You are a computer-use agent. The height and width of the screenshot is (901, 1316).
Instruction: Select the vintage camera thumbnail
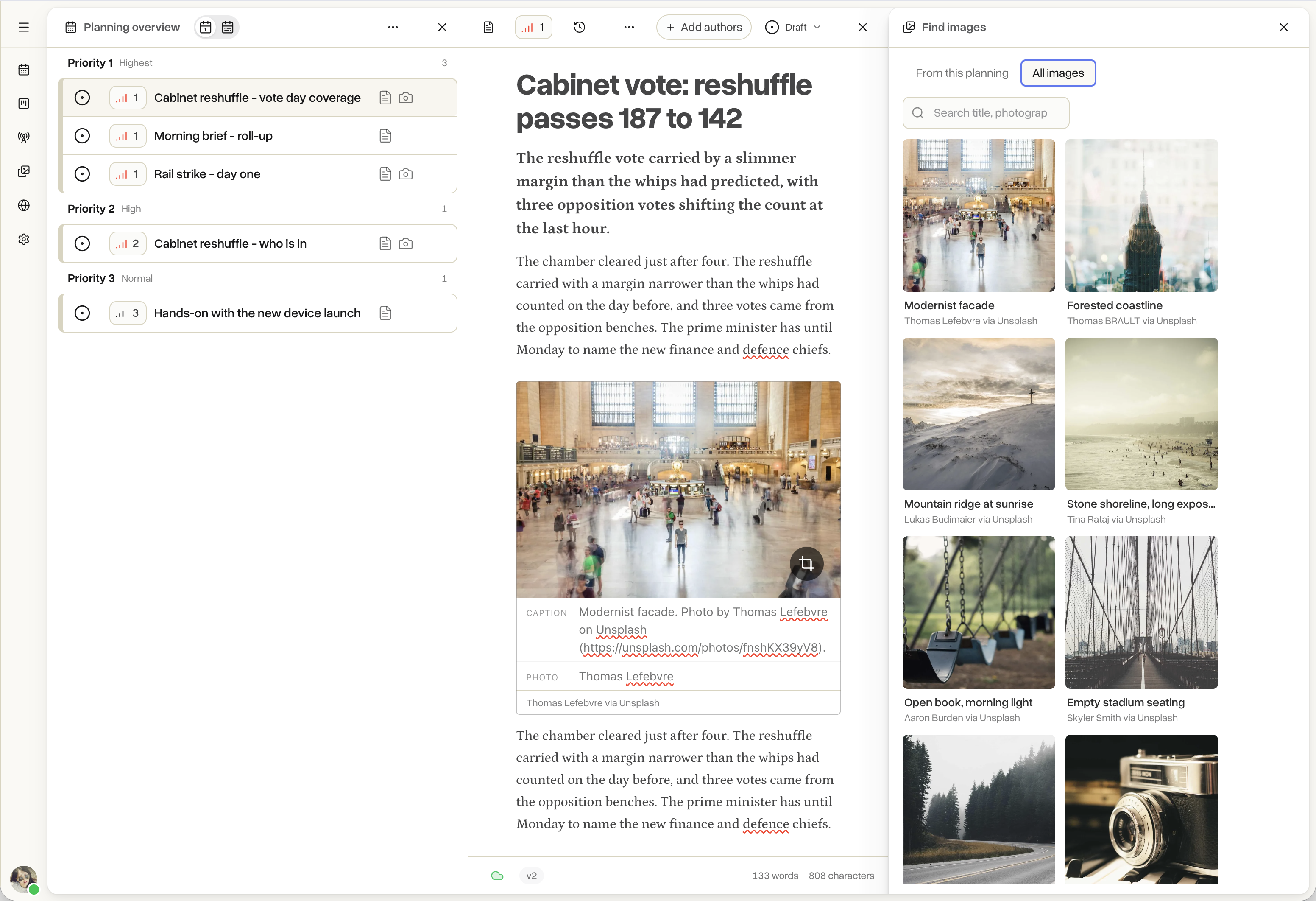(x=1141, y=809)
